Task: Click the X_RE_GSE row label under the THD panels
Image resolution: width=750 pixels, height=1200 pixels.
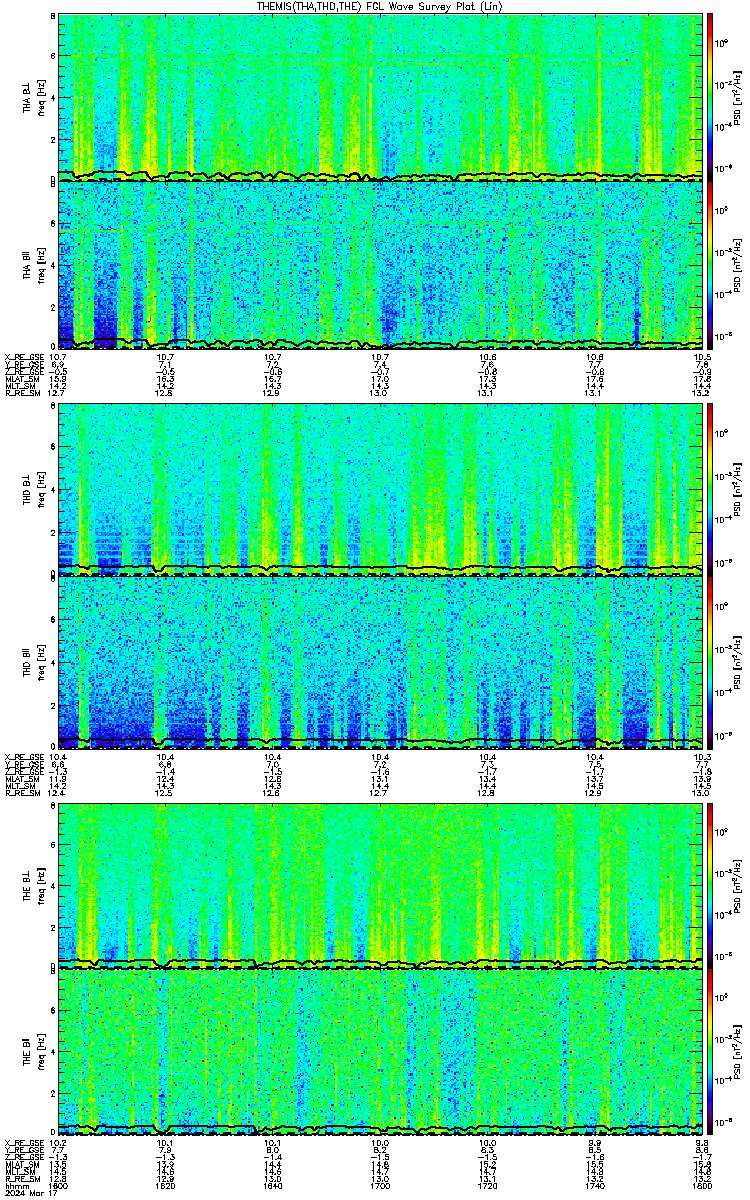Action: pos(23,755)
